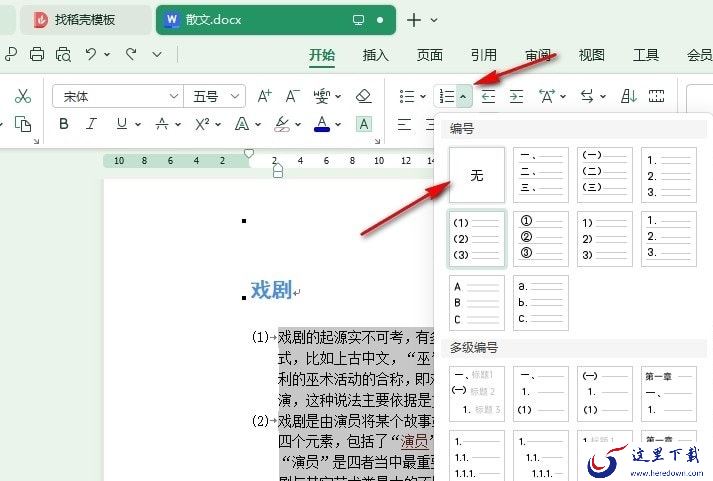Image resolution: width=713 pixels, height=481 pixels.
Task: Click the clear formatting eraser icon
Action: (363, 96)
